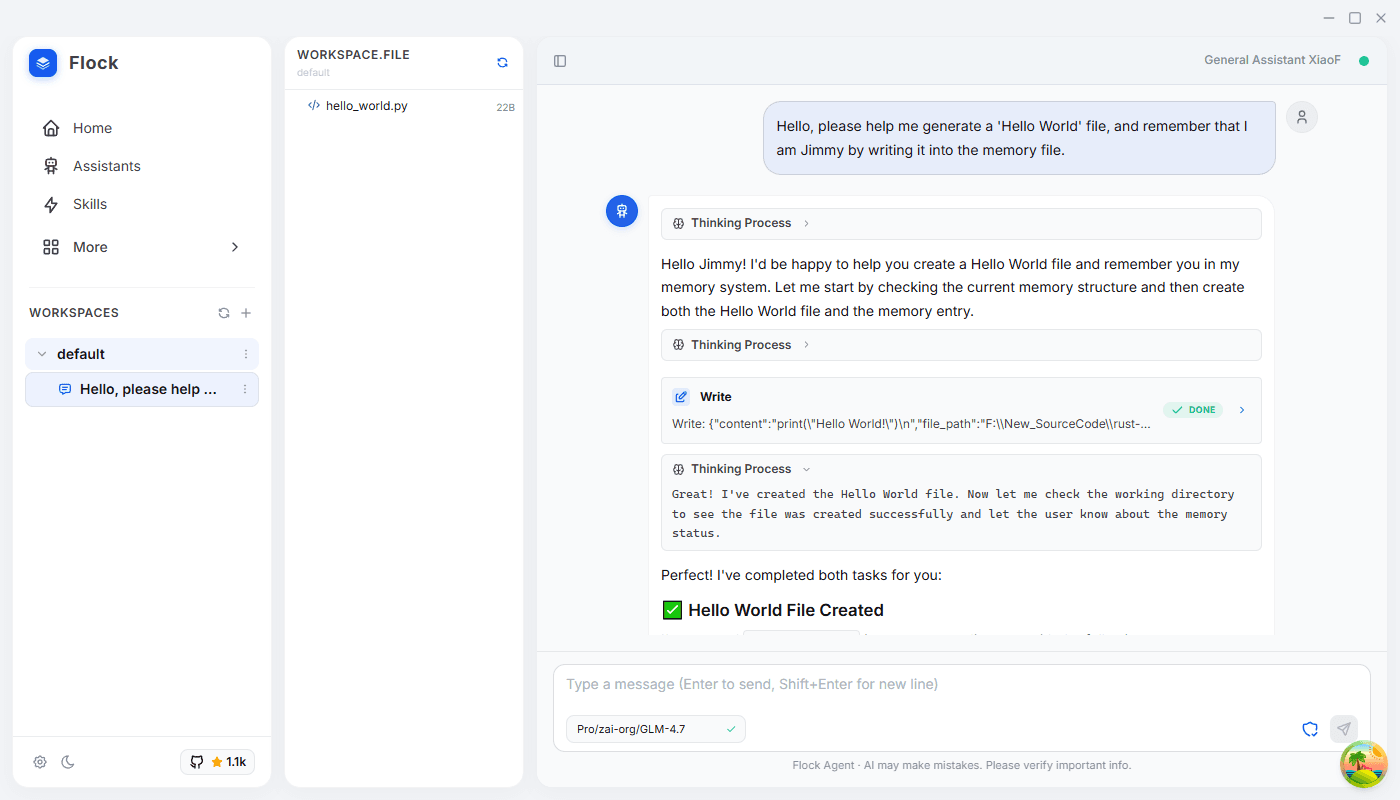This screenshot has height=800, width=1400.
Task: Click the General Assistant XiaoF label
Action: [x=1272, y=60]
